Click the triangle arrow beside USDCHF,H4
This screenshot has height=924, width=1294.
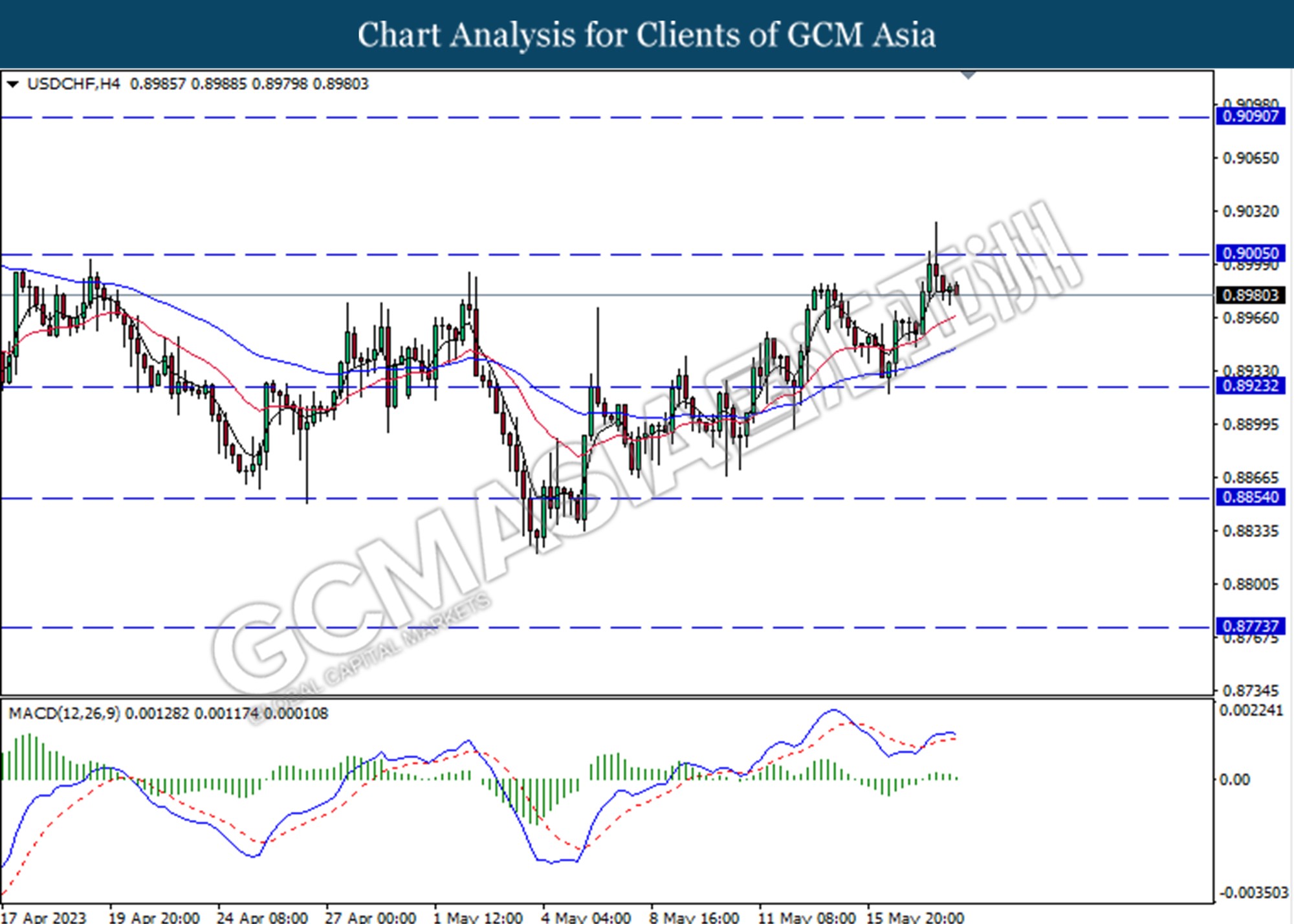pyautogui.click(x=12, y=84)
